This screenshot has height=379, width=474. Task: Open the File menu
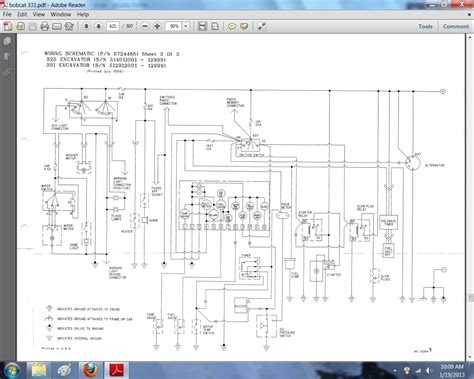pyautogui.click(x=7, y=14)
